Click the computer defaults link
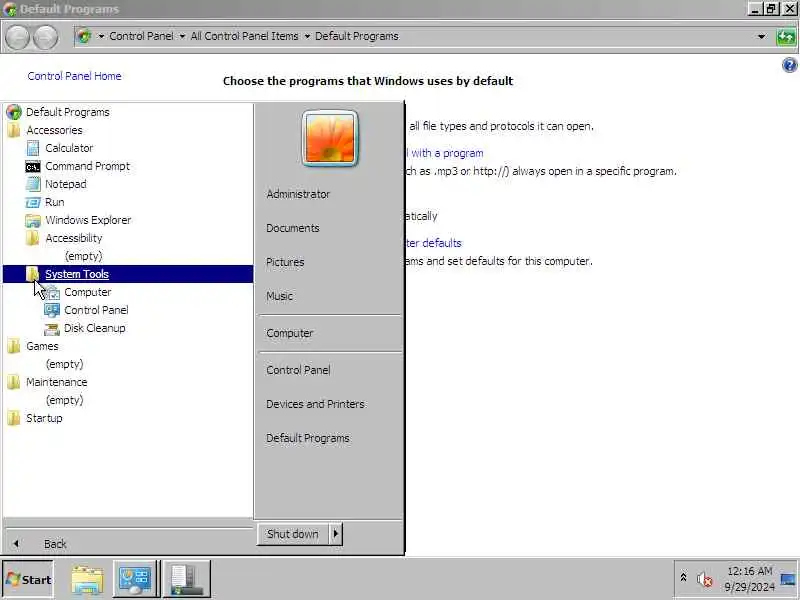Image resolution: width=800 pixels, height=600 pixels. point(434,243)
